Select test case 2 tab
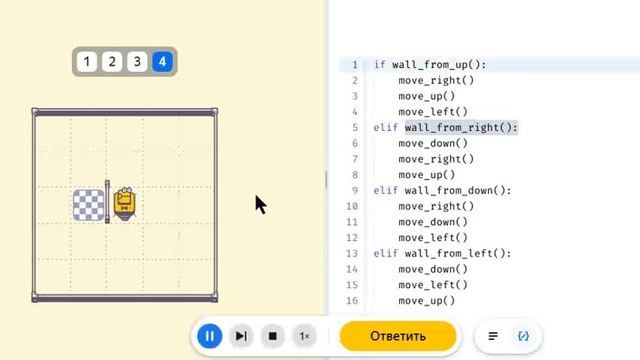 [112, 62]
